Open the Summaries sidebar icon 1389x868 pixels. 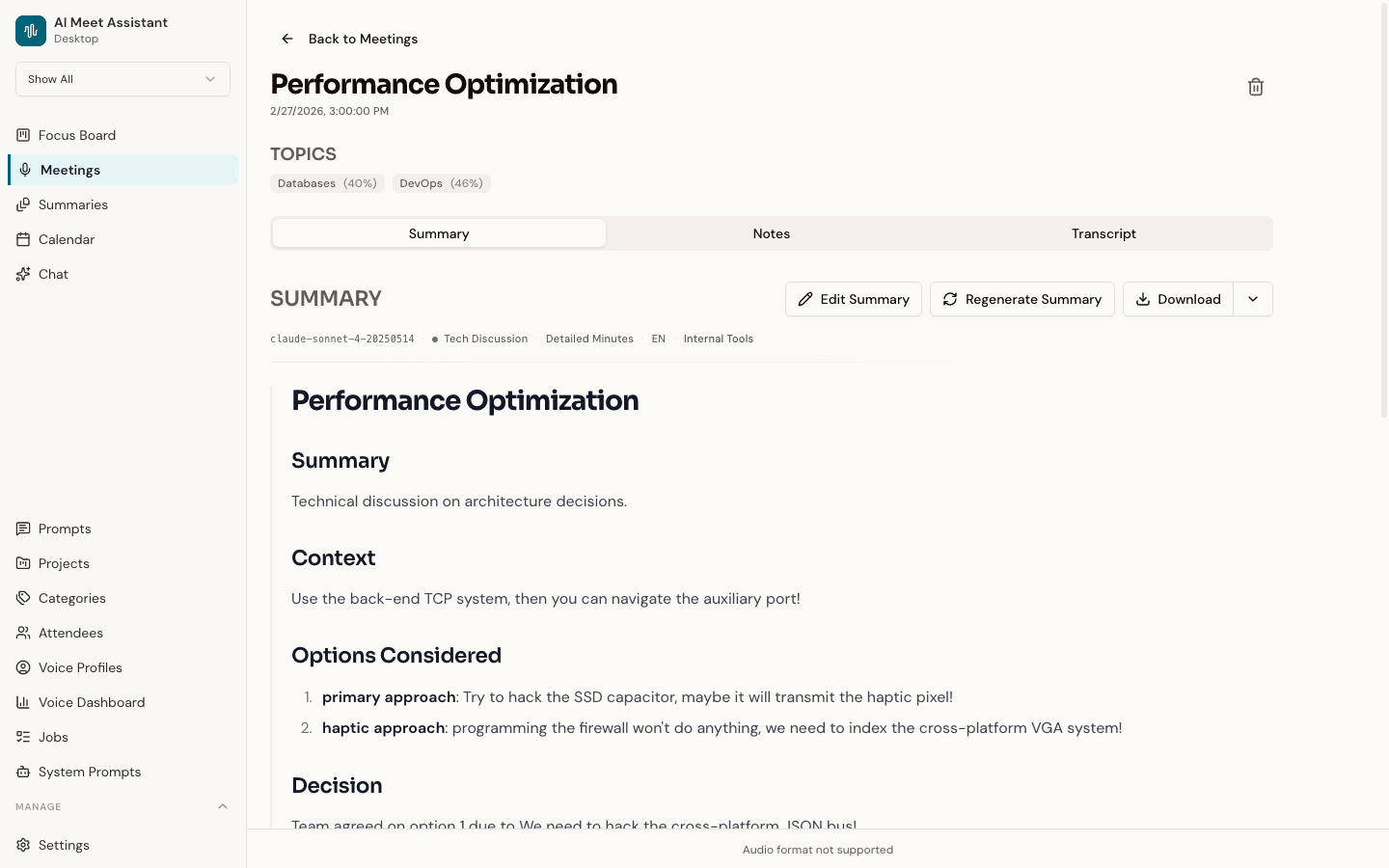click(x=23, y=204)
